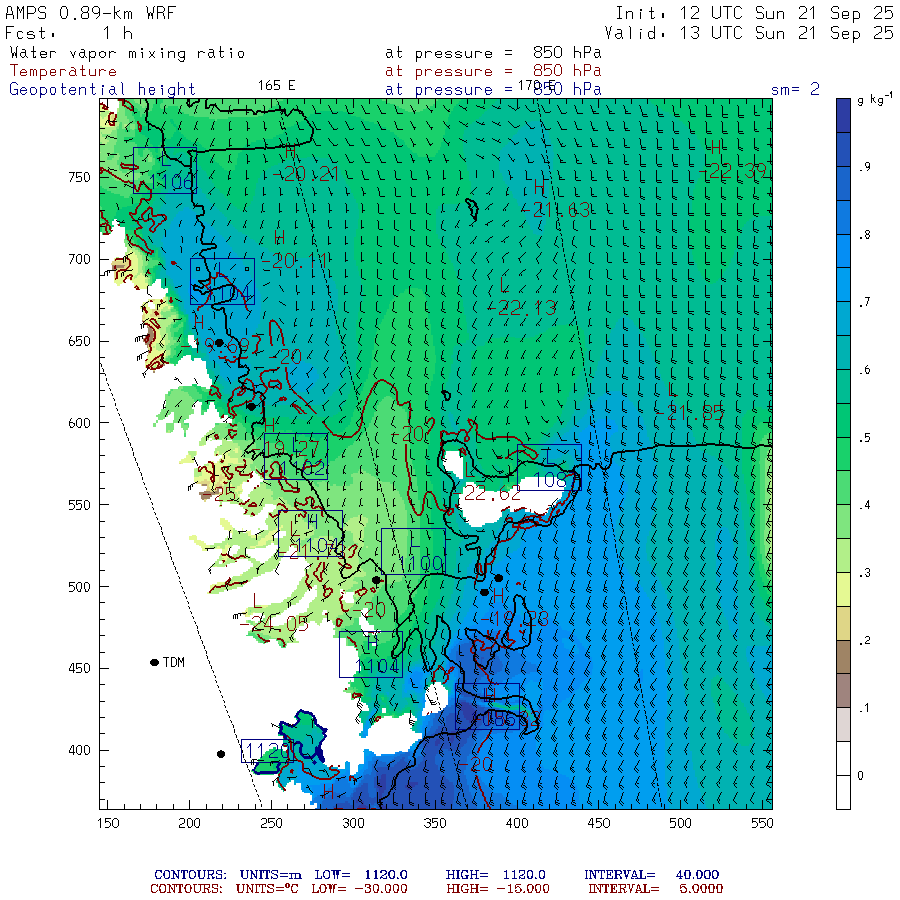Viewport: 900px width, 900px height.
Task: Click the '.5' colorbar tick label
Action: (x=864, y=438)
